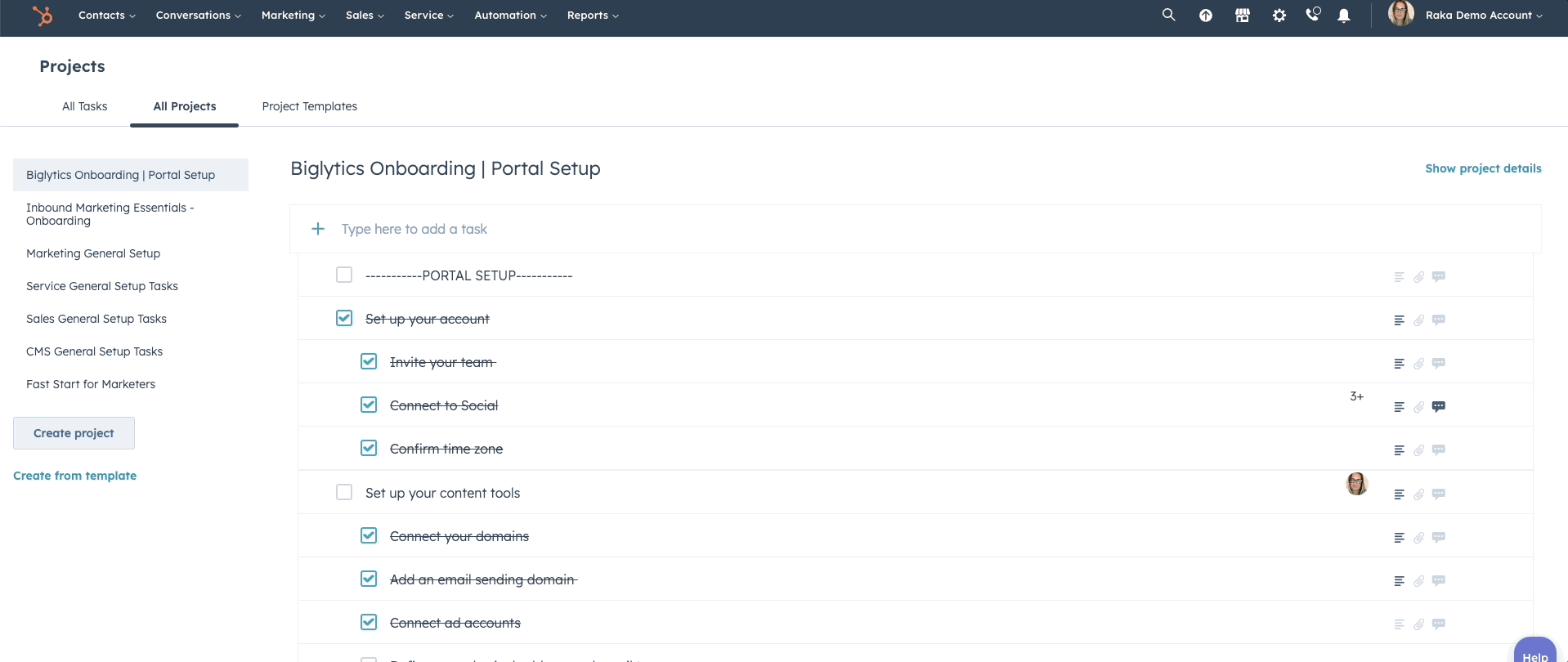Open the search magnifier icon
The width and height of the screenshot is (1568, 662).
click(x=1169, y=15)
